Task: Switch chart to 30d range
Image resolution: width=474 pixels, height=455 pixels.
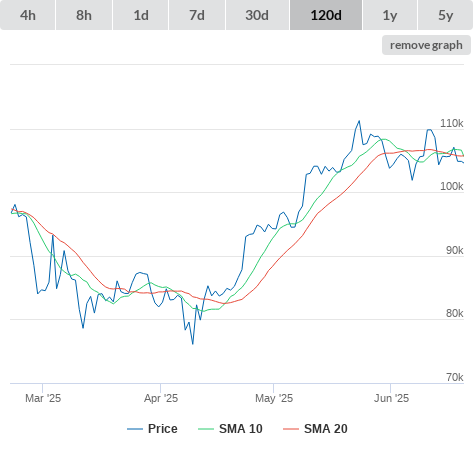Action: [257, 15]
